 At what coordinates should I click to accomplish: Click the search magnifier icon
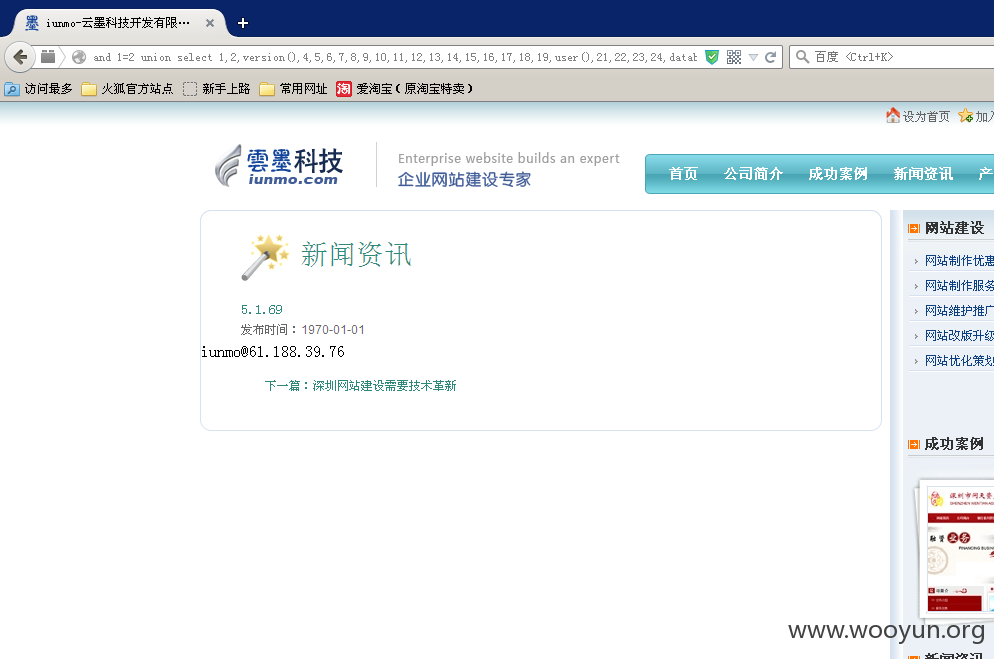coord(802,57)
